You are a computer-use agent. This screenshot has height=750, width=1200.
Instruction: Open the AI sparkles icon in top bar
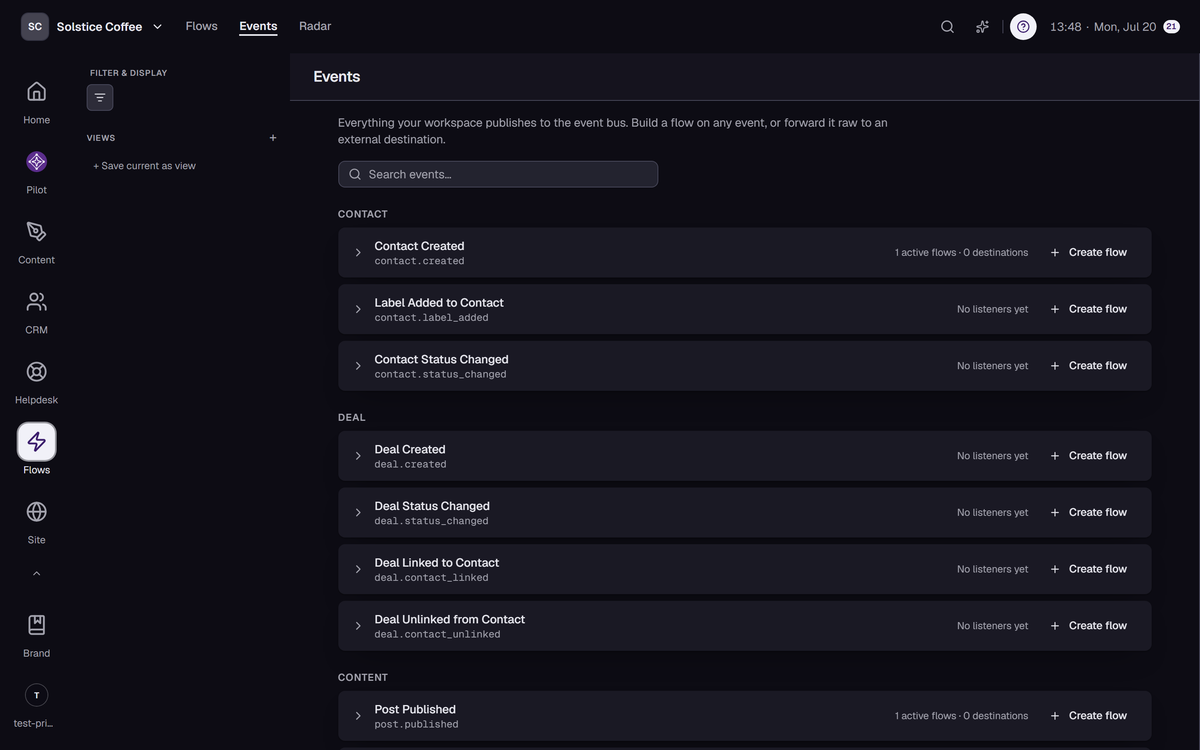click(982, 27)
